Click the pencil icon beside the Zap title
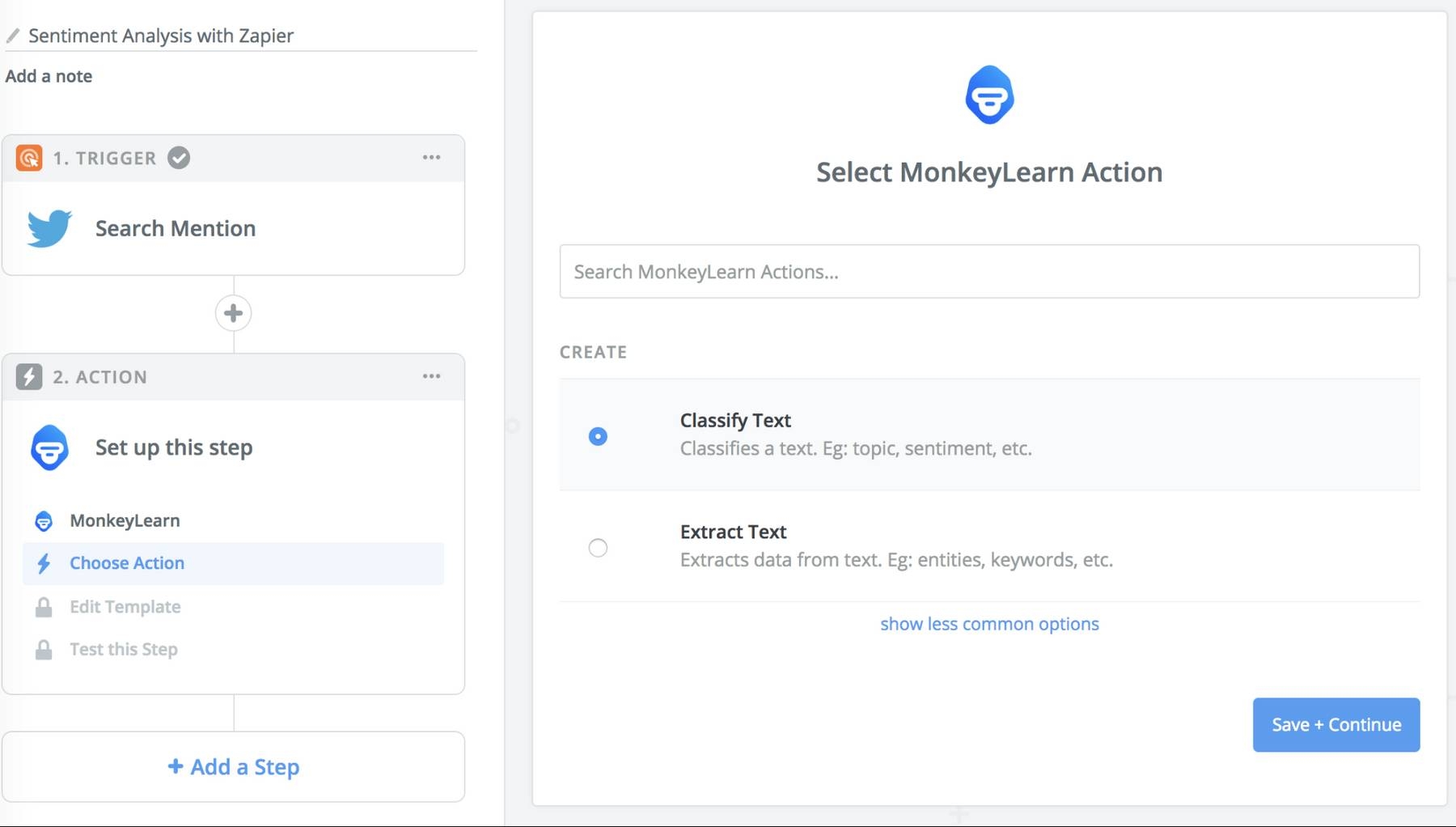 coord(13,36)
